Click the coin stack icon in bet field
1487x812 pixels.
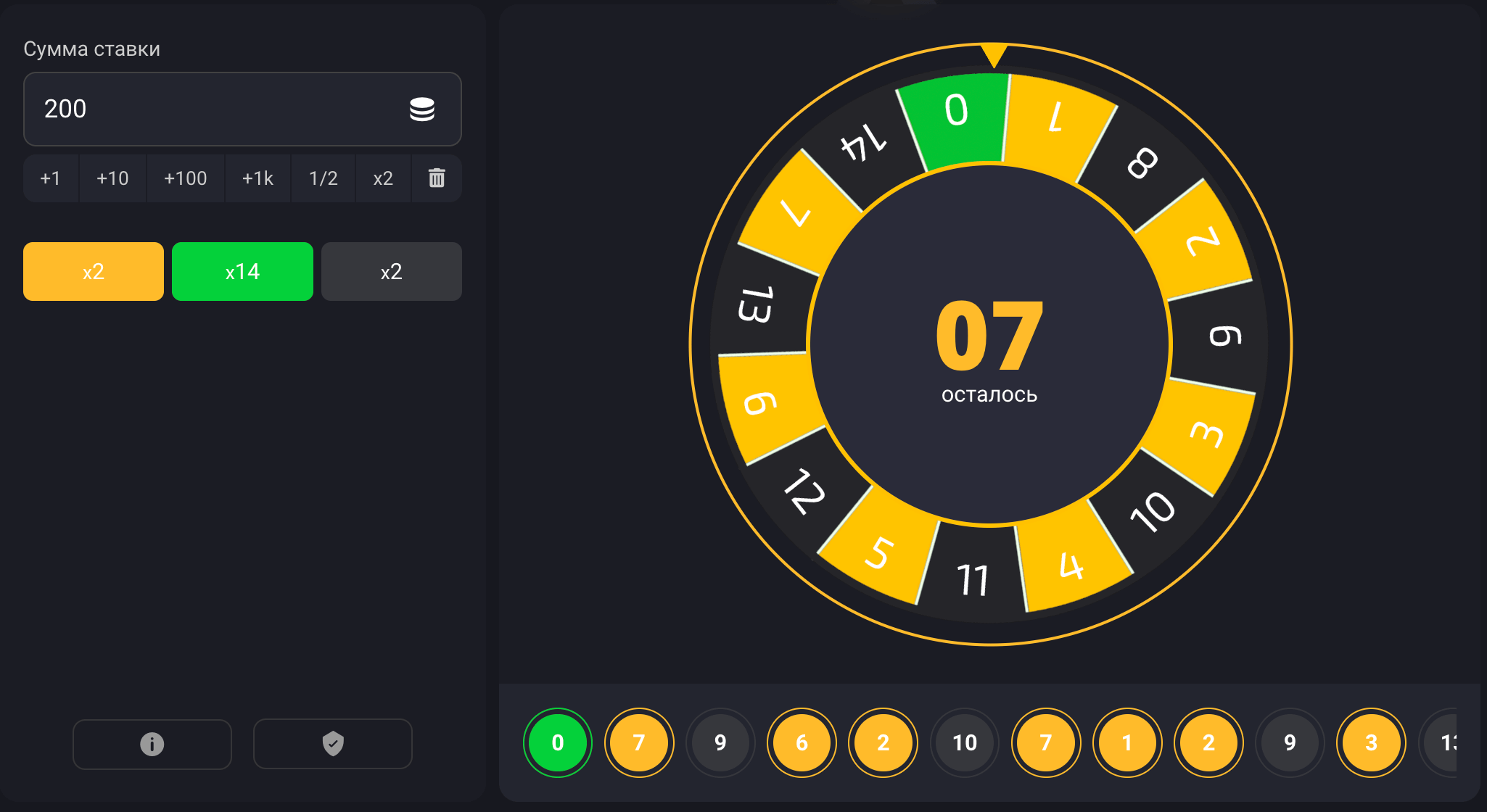tap(421, 109)
